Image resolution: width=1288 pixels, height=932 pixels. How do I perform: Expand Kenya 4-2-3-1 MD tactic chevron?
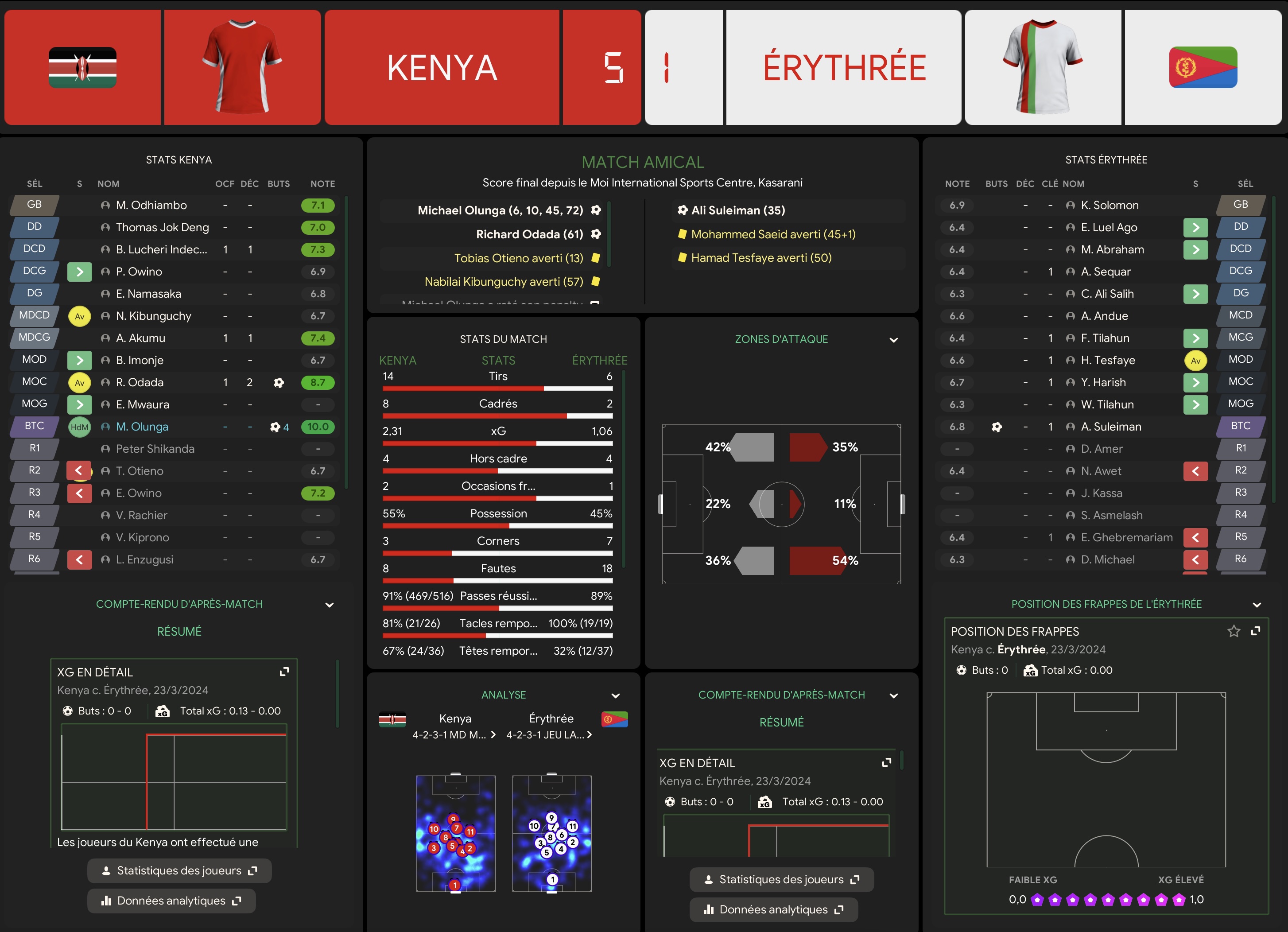coord(493,735)
